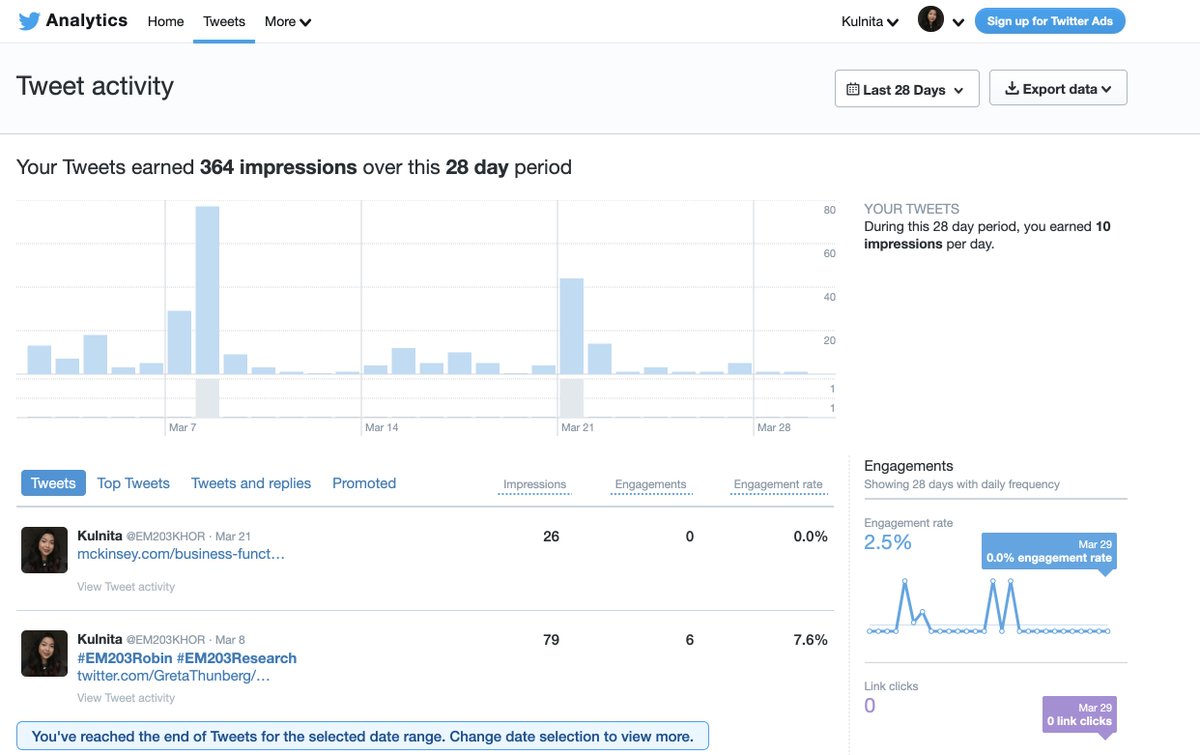
Task: Click Kulnita's avatar on Mar 21 tweet
Action: [44, 550]
